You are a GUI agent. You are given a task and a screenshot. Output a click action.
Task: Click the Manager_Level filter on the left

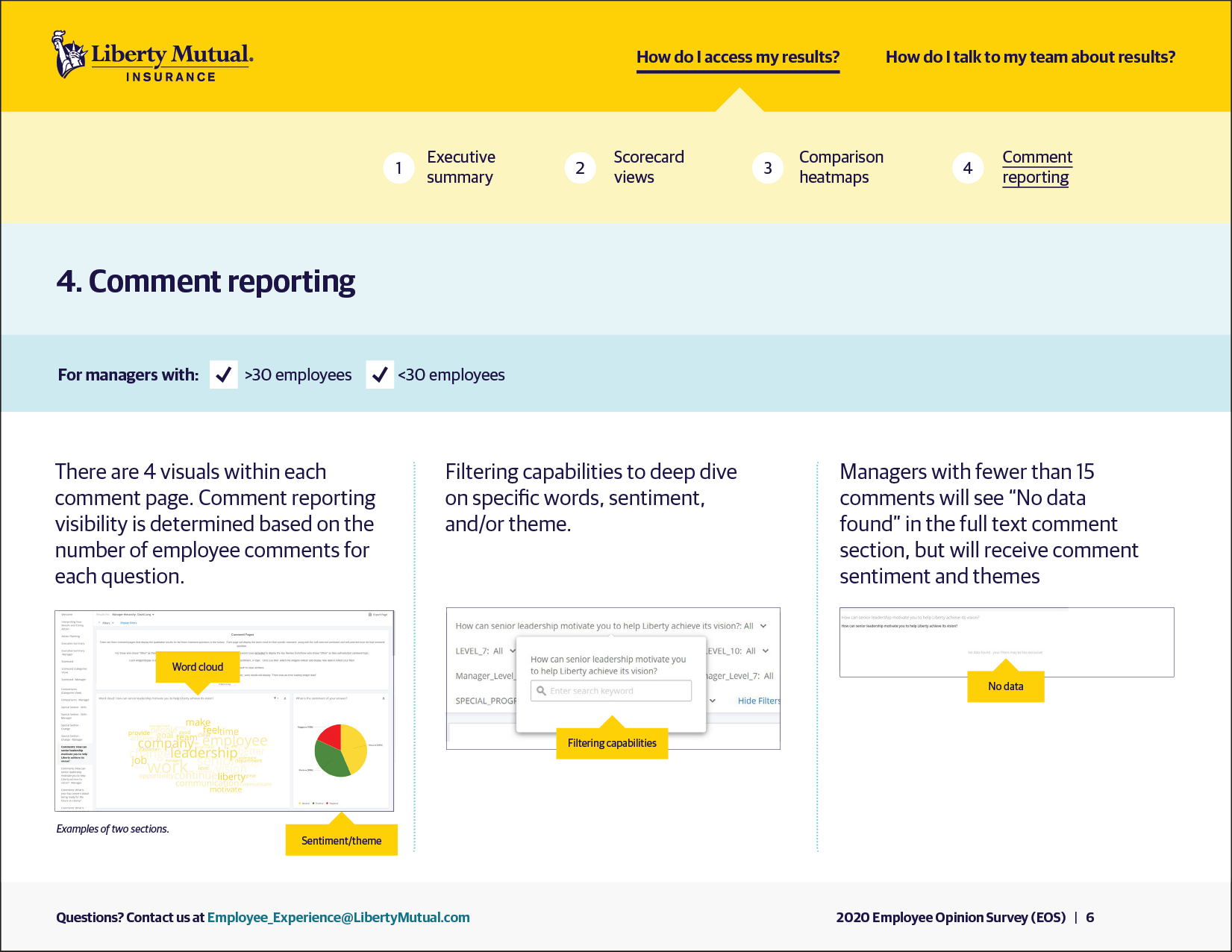[x=485, y=676]
